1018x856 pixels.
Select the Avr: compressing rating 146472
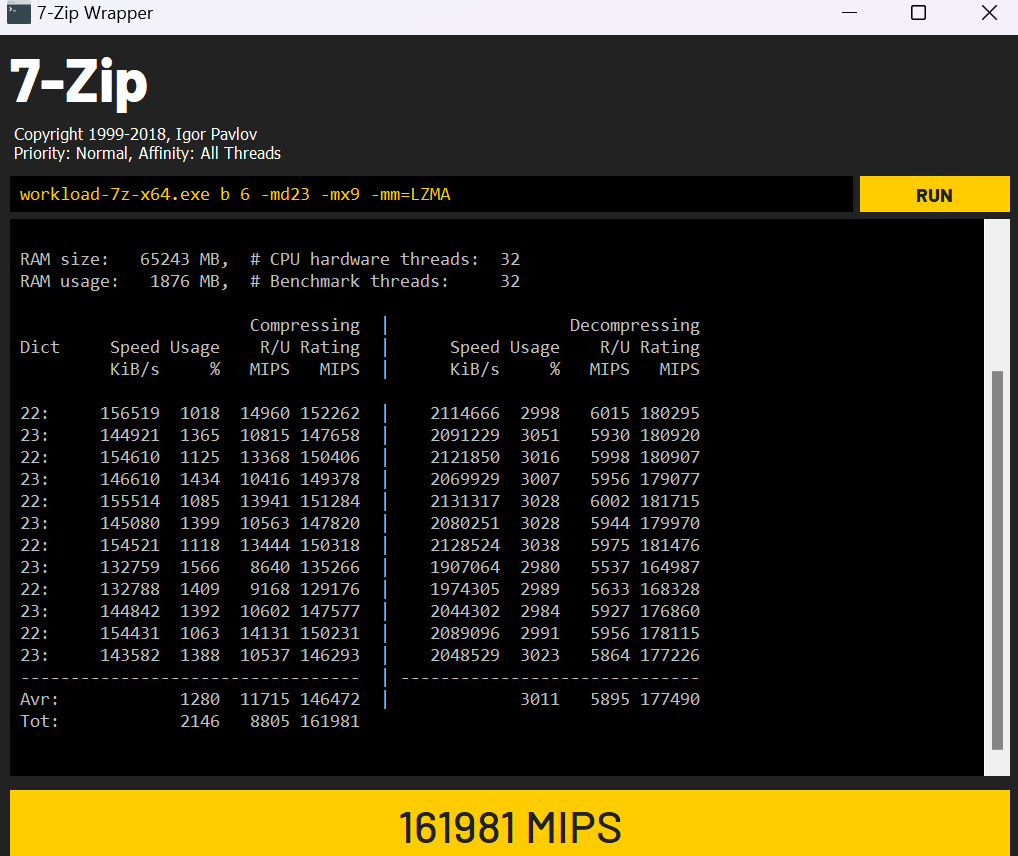pos(329,699)
